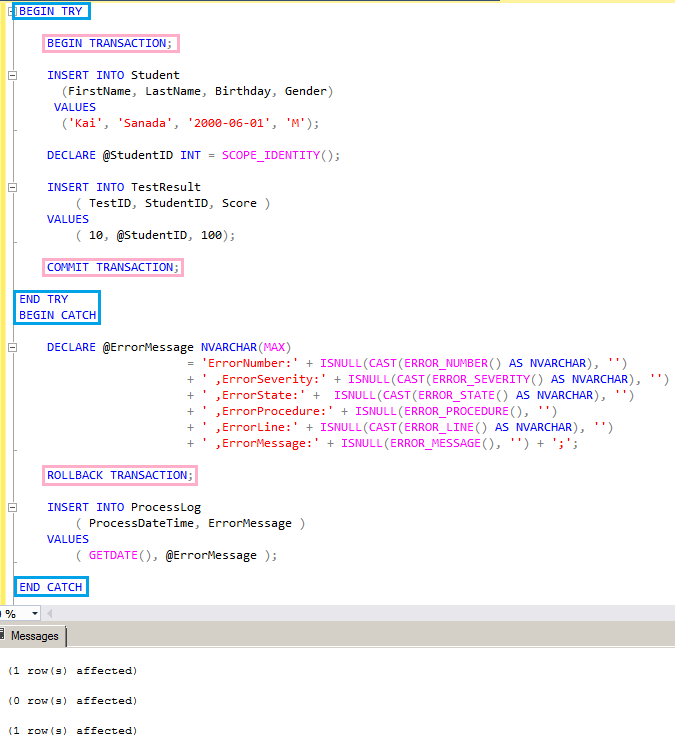Viewport: 675px width, 753px height.
Task: Click the END CATCH keyword
Action: click(x=51, y=587)
